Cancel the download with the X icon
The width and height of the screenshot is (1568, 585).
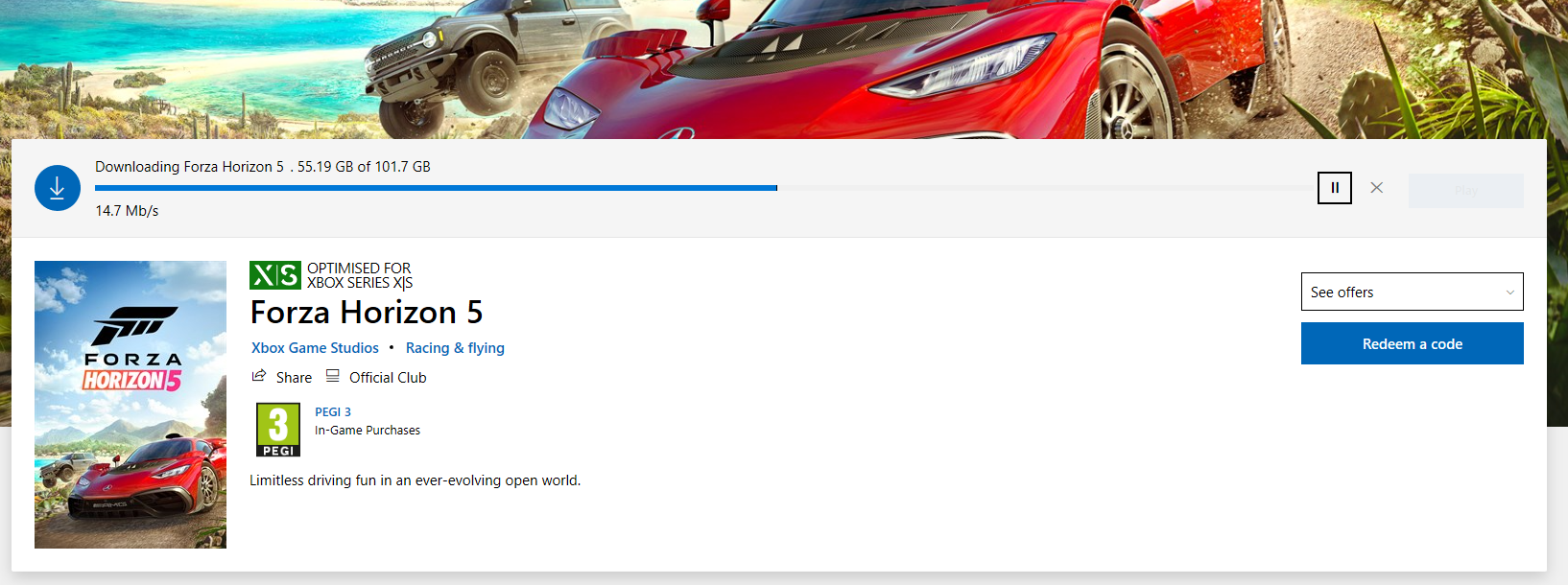(x=1376, y=188)
